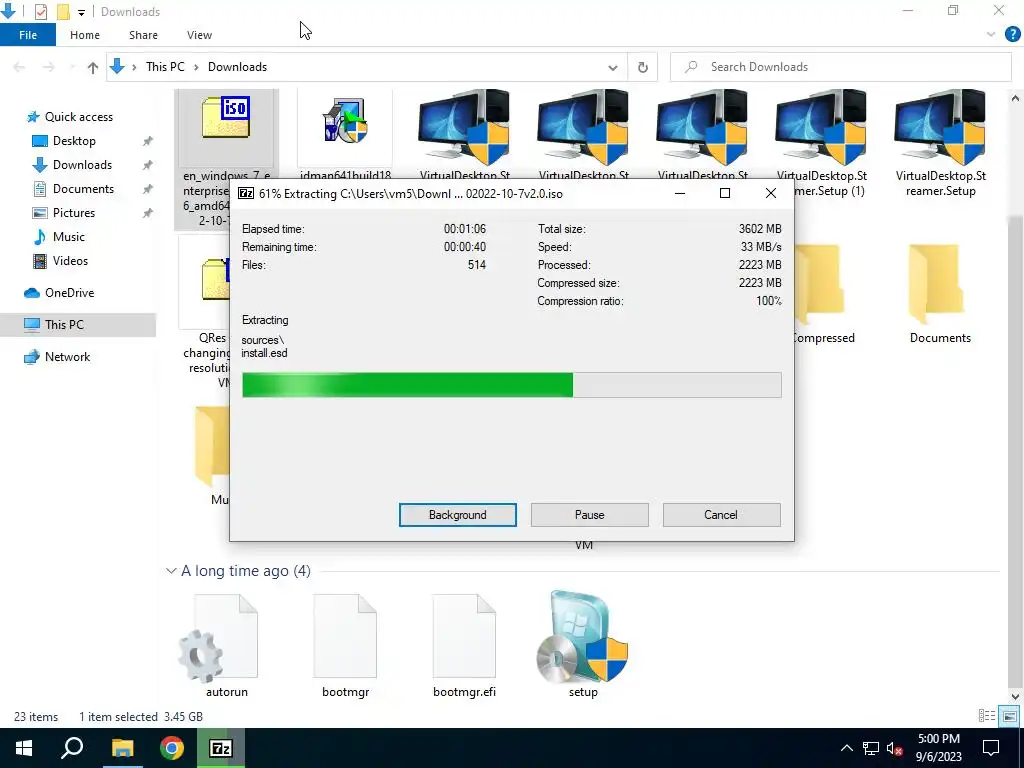Open Network in navigation pane

pos(67,357)
